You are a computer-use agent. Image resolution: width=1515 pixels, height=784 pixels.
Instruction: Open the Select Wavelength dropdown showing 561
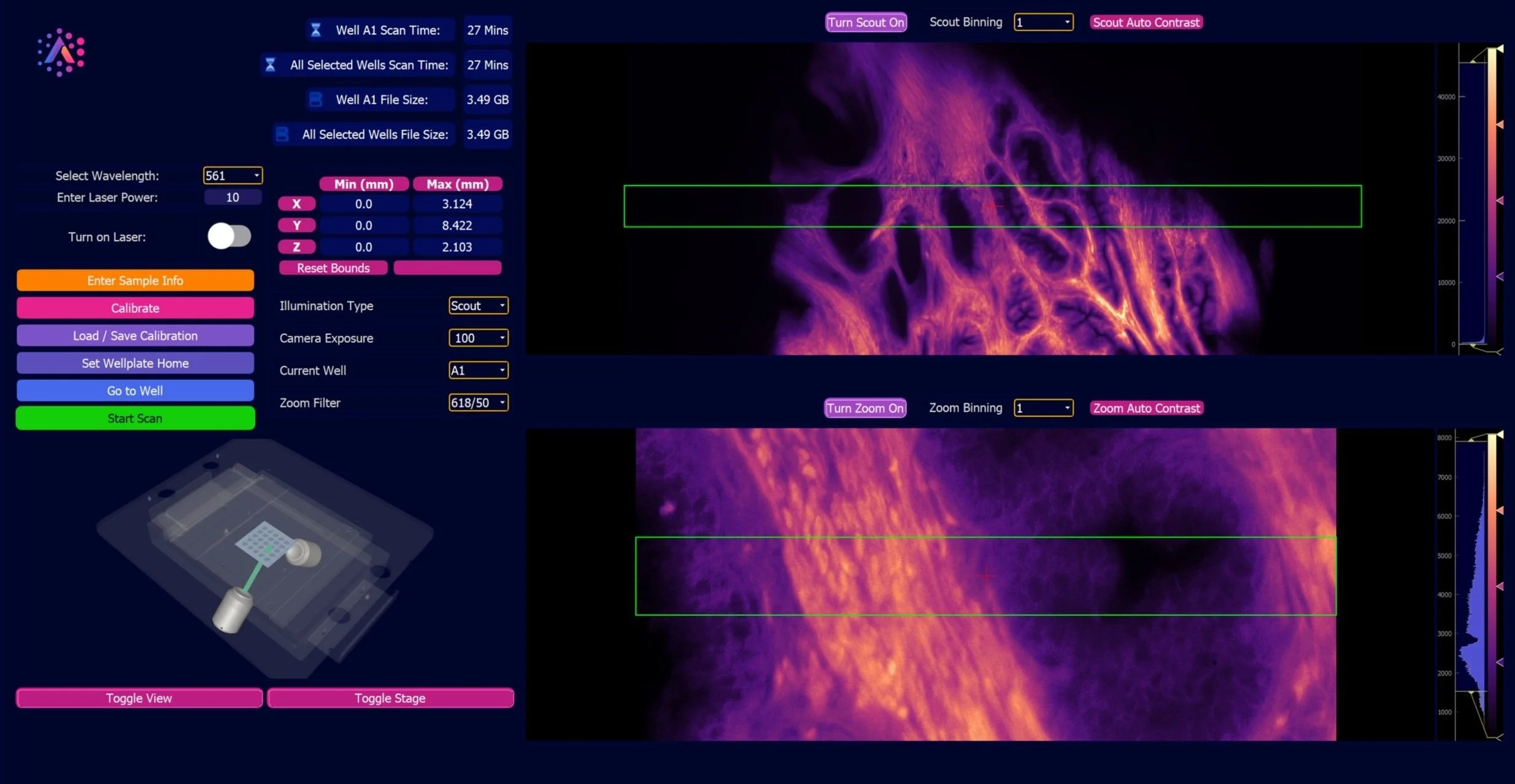click(x=233, y=175)
